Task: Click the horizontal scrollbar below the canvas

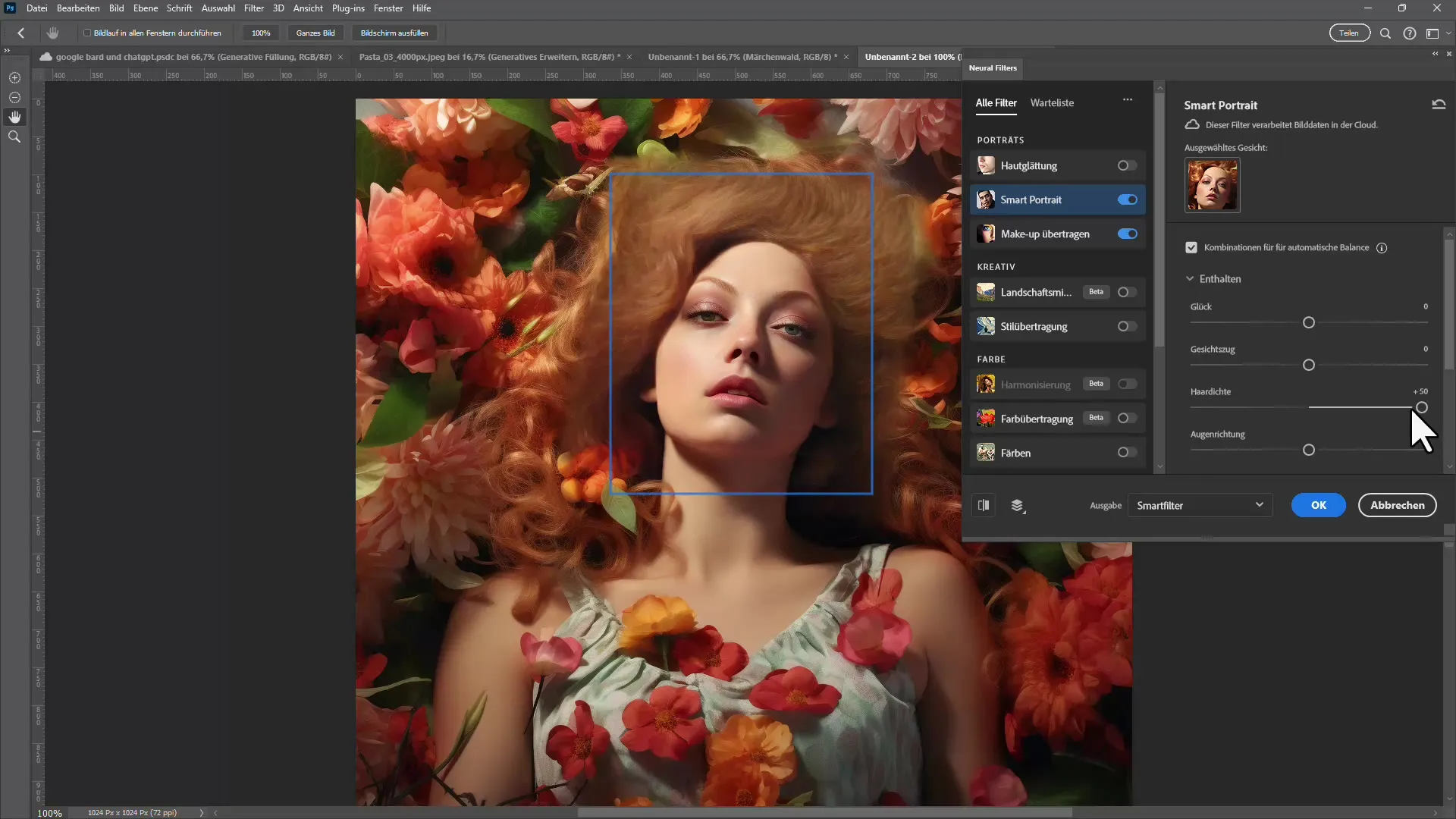Action: pyautogui.click(x=825, y=812)
